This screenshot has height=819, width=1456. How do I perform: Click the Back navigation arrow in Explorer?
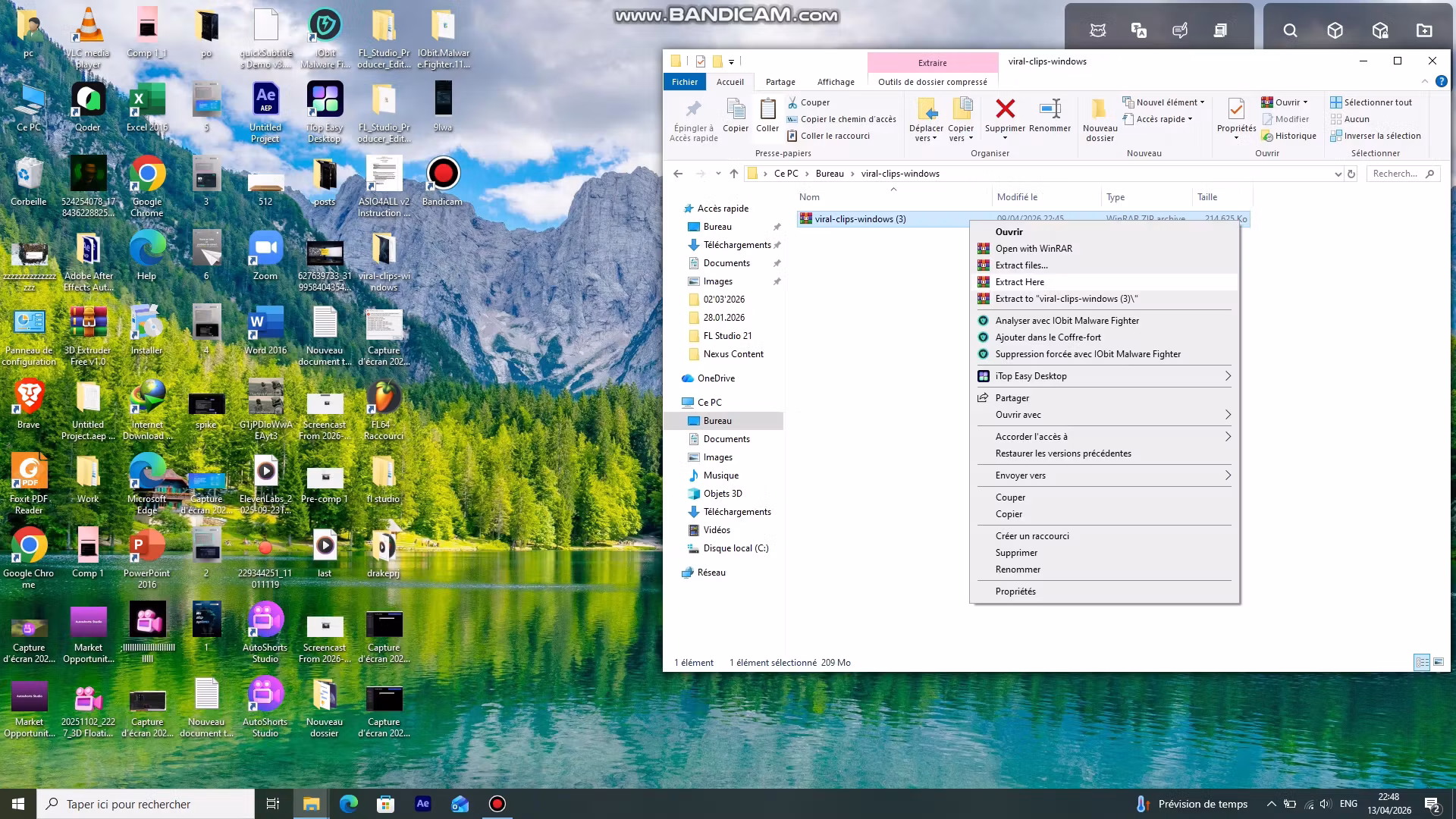pos(678,174)
